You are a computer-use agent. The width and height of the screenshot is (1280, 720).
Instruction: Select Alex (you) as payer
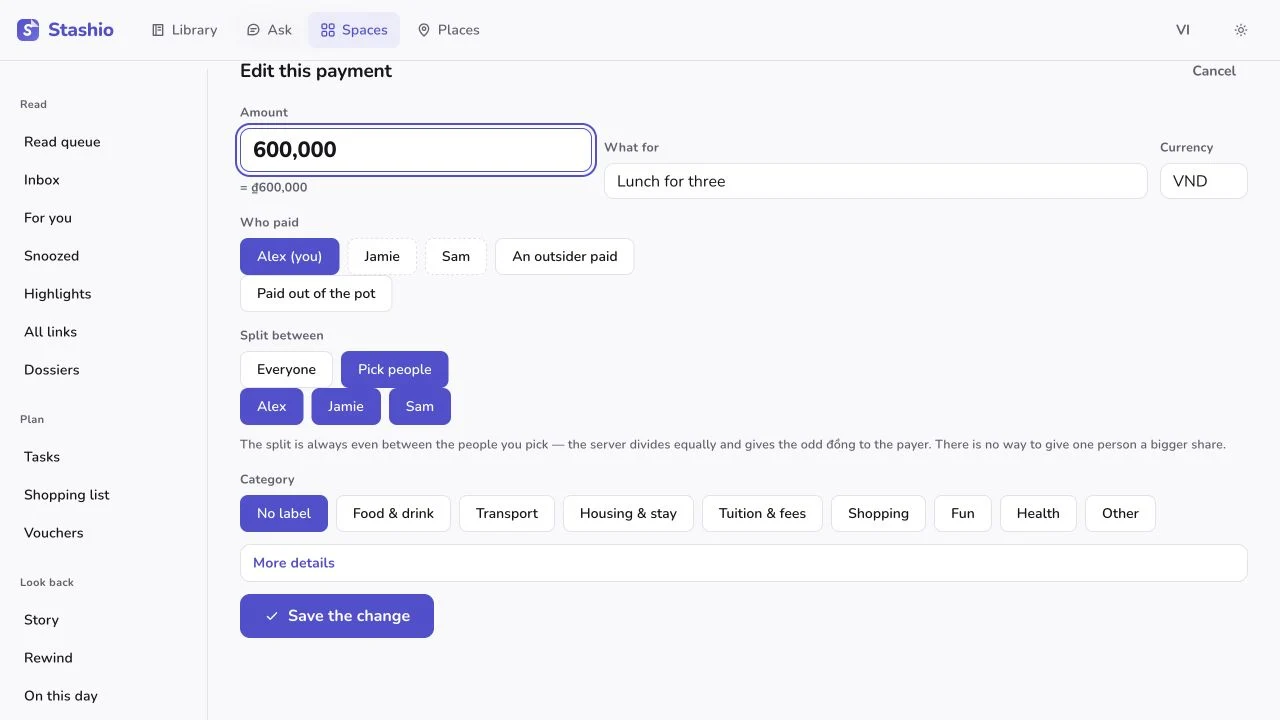point(290,257)
